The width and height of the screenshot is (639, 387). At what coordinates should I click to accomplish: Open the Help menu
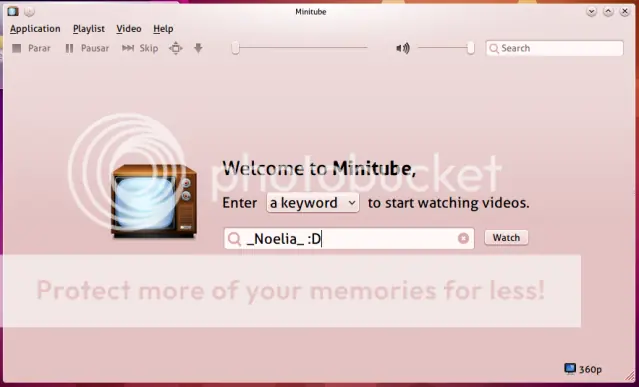(x=163, y=29)
